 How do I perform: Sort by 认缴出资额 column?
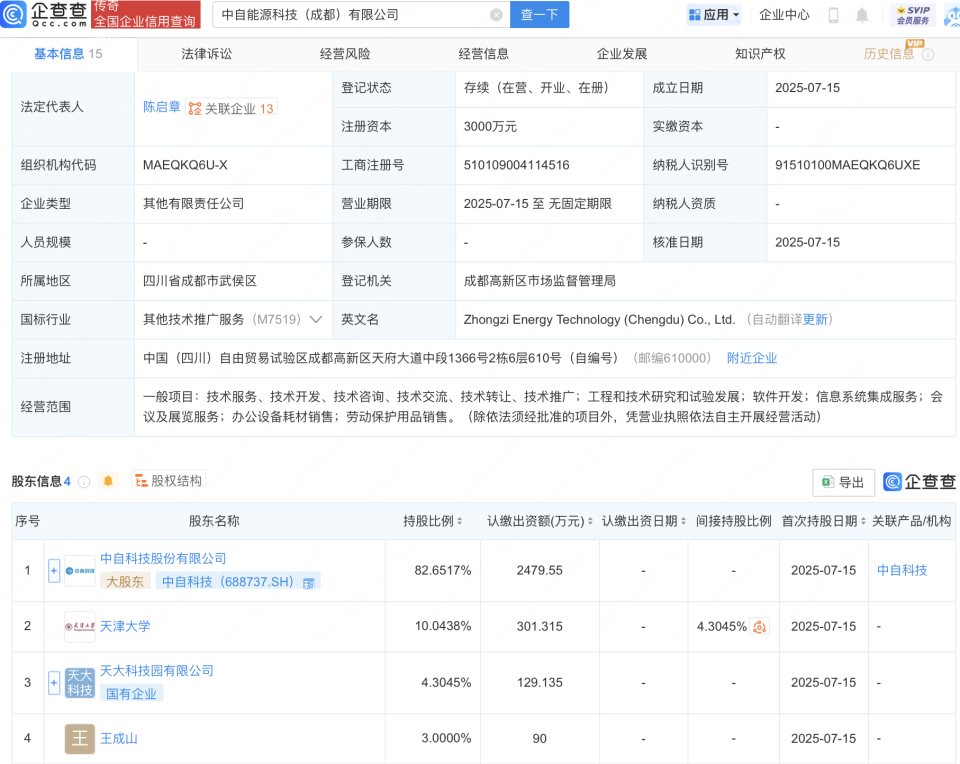(x=590, y=521)
